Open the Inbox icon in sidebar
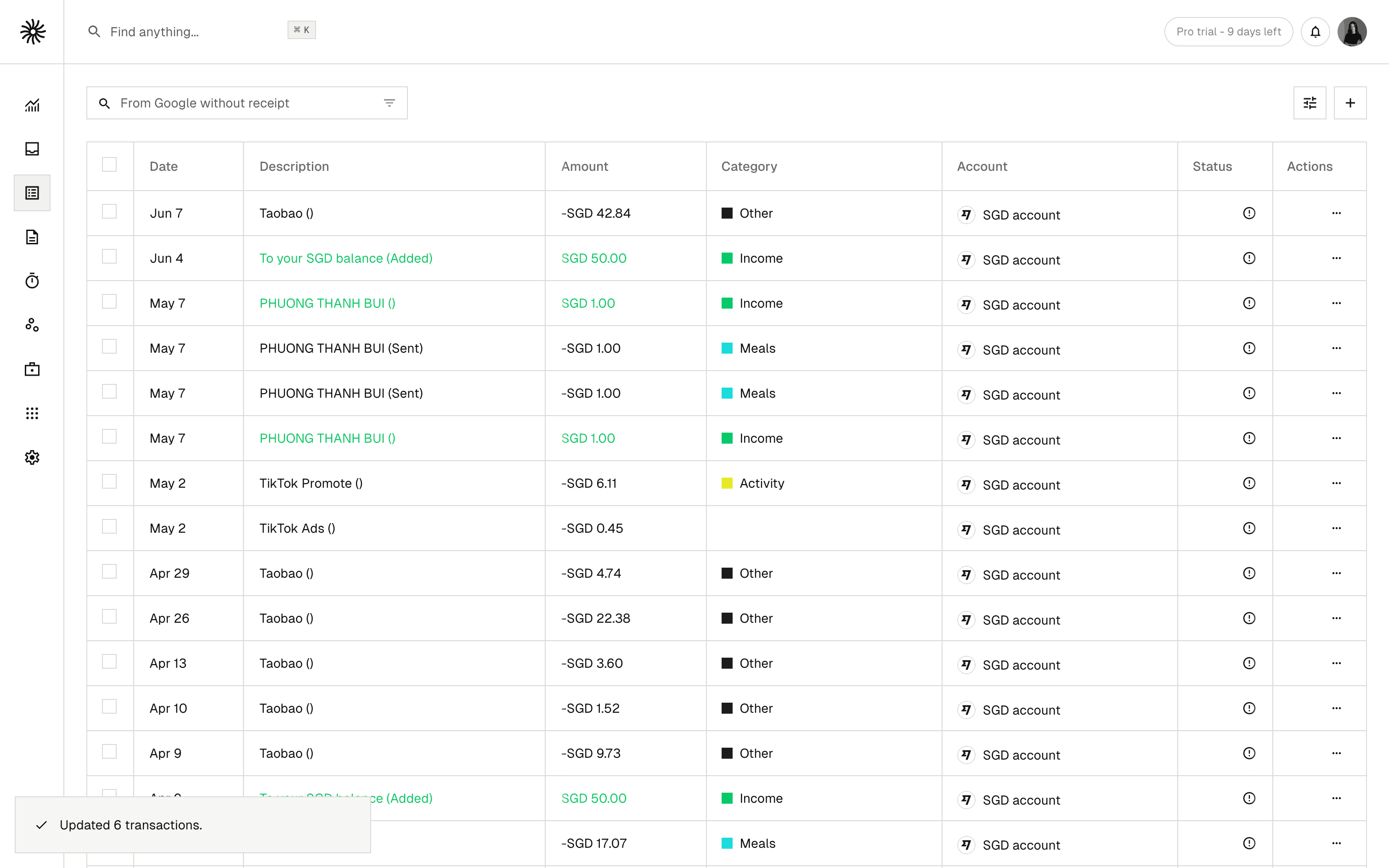The height and width of the screenshot is (868, 1389). [x=32, y=149]
